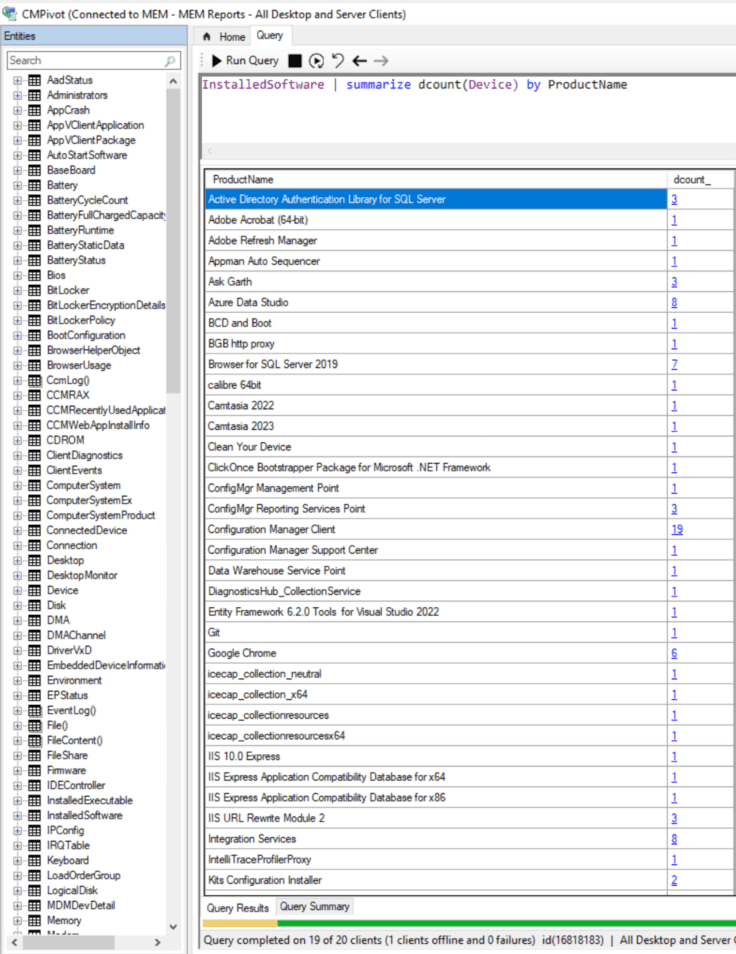Screen dimensions: 736x954
Task: Click the forward arrow in query toolbar
Action: pos(381,61)
